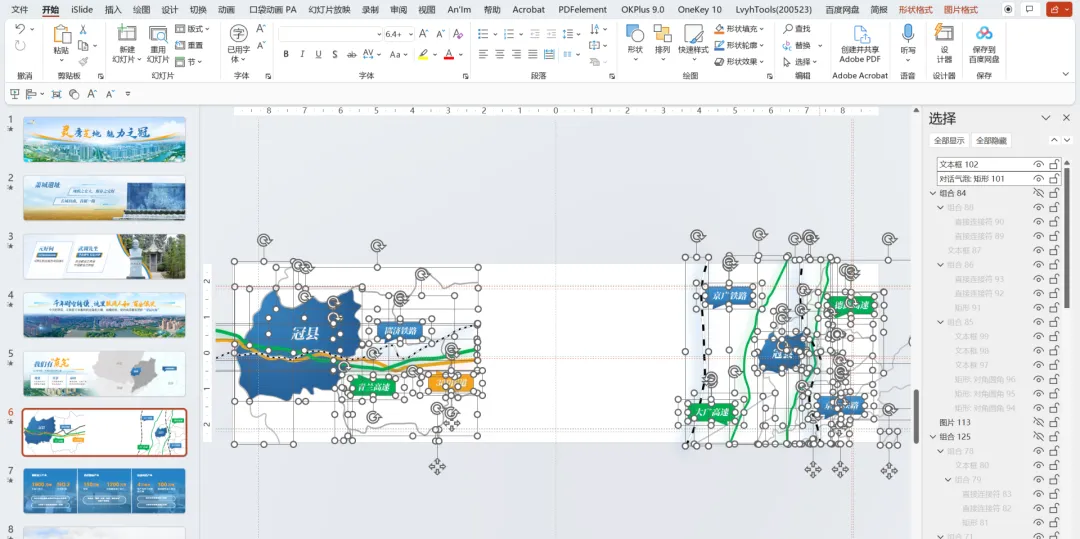Click the 全部隐藏 button
The height and width of the screenshot is (539, 1080).
pyautogui.click(x=991, y=140)
